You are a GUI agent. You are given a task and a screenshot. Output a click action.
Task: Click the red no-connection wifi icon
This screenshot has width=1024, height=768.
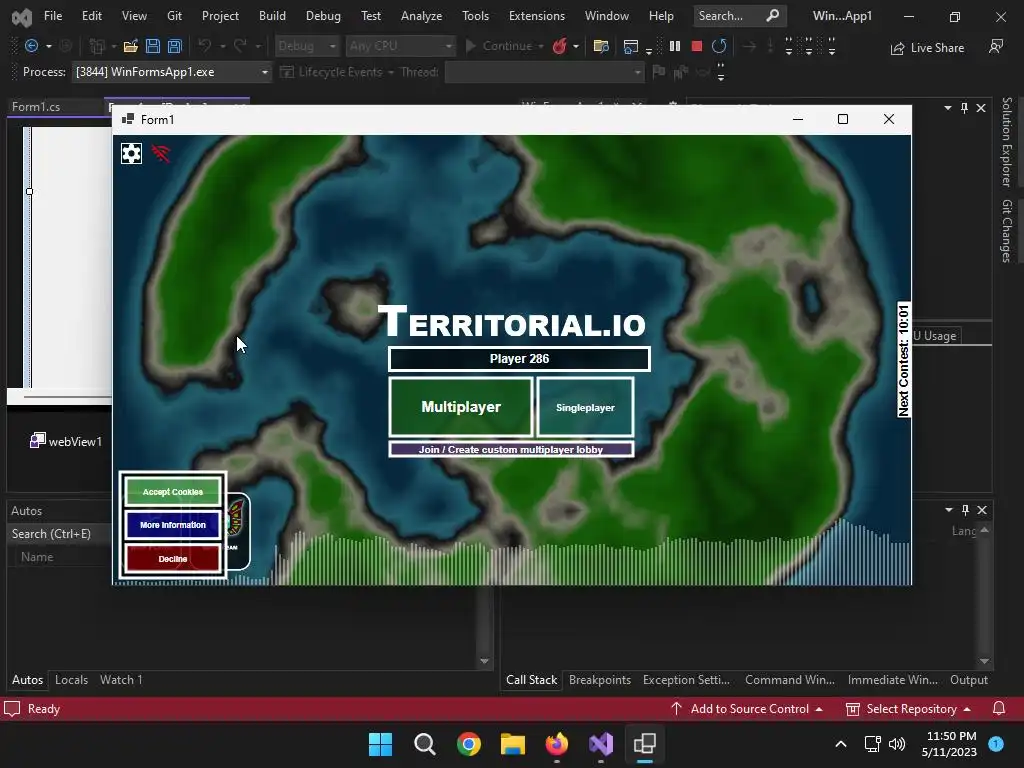coord(161,153)
